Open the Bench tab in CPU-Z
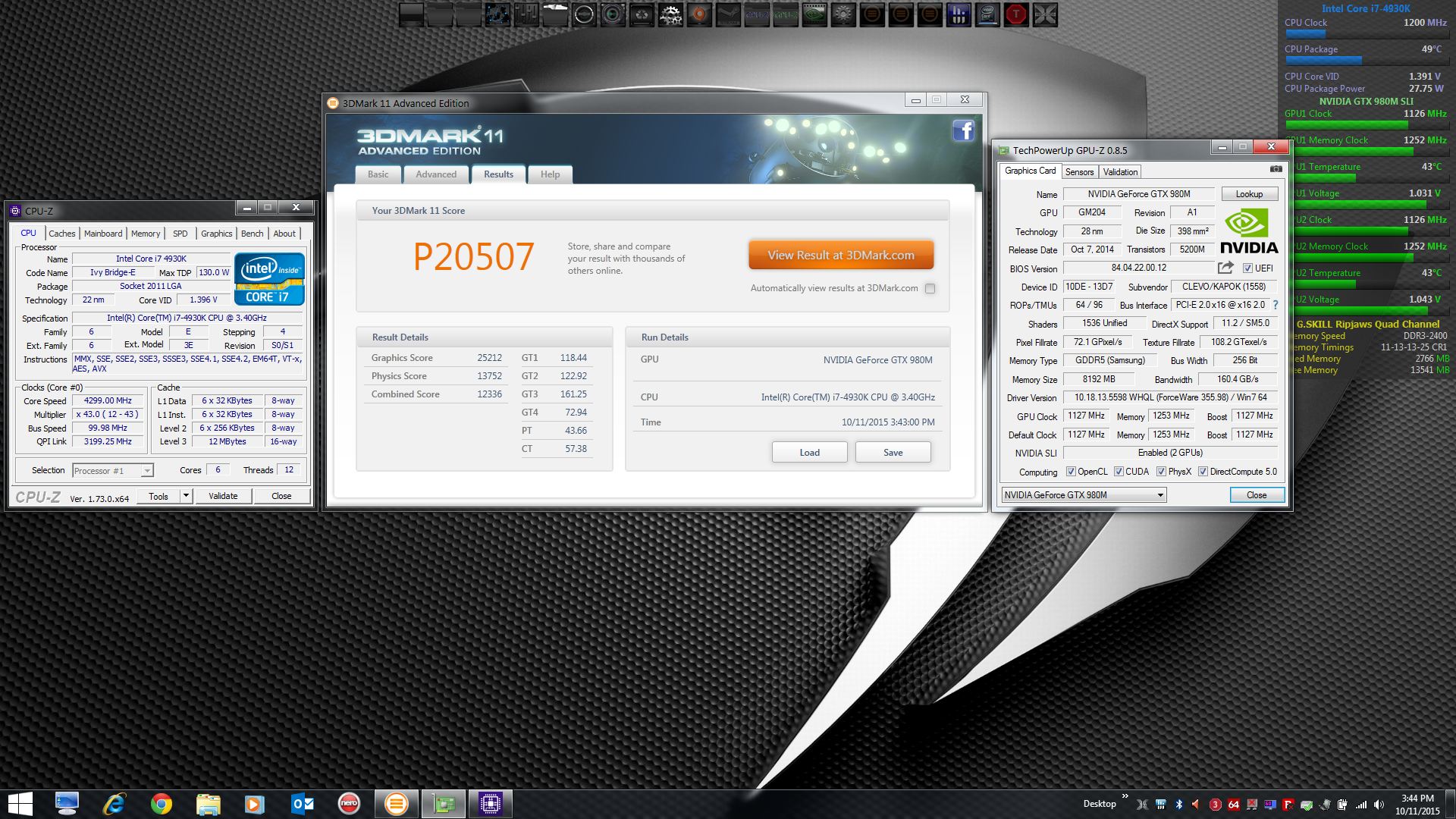Viewport: 1456px width, 819px height. (252, 234)
